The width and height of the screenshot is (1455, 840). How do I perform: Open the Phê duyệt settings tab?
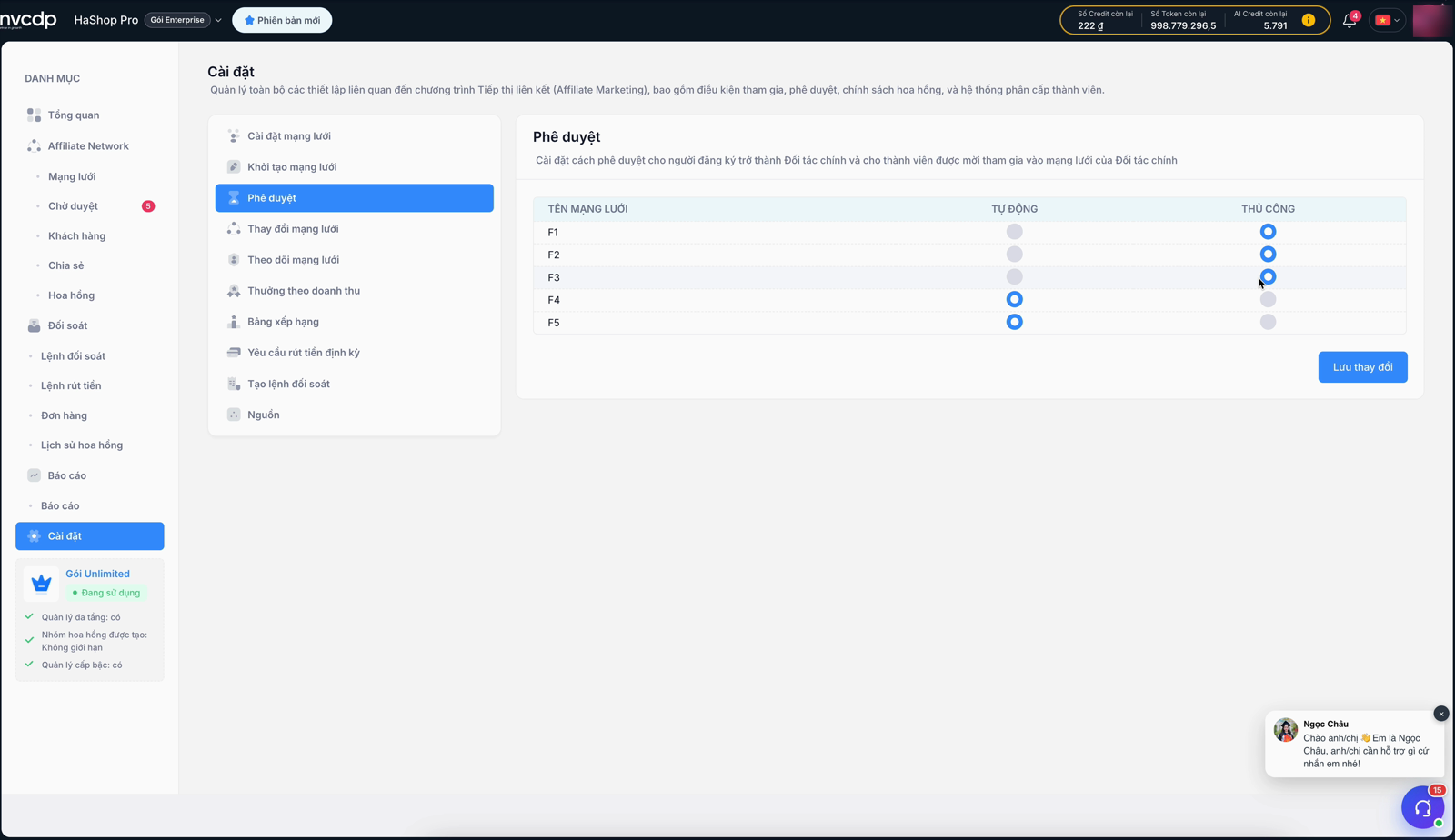coord(355,198)
